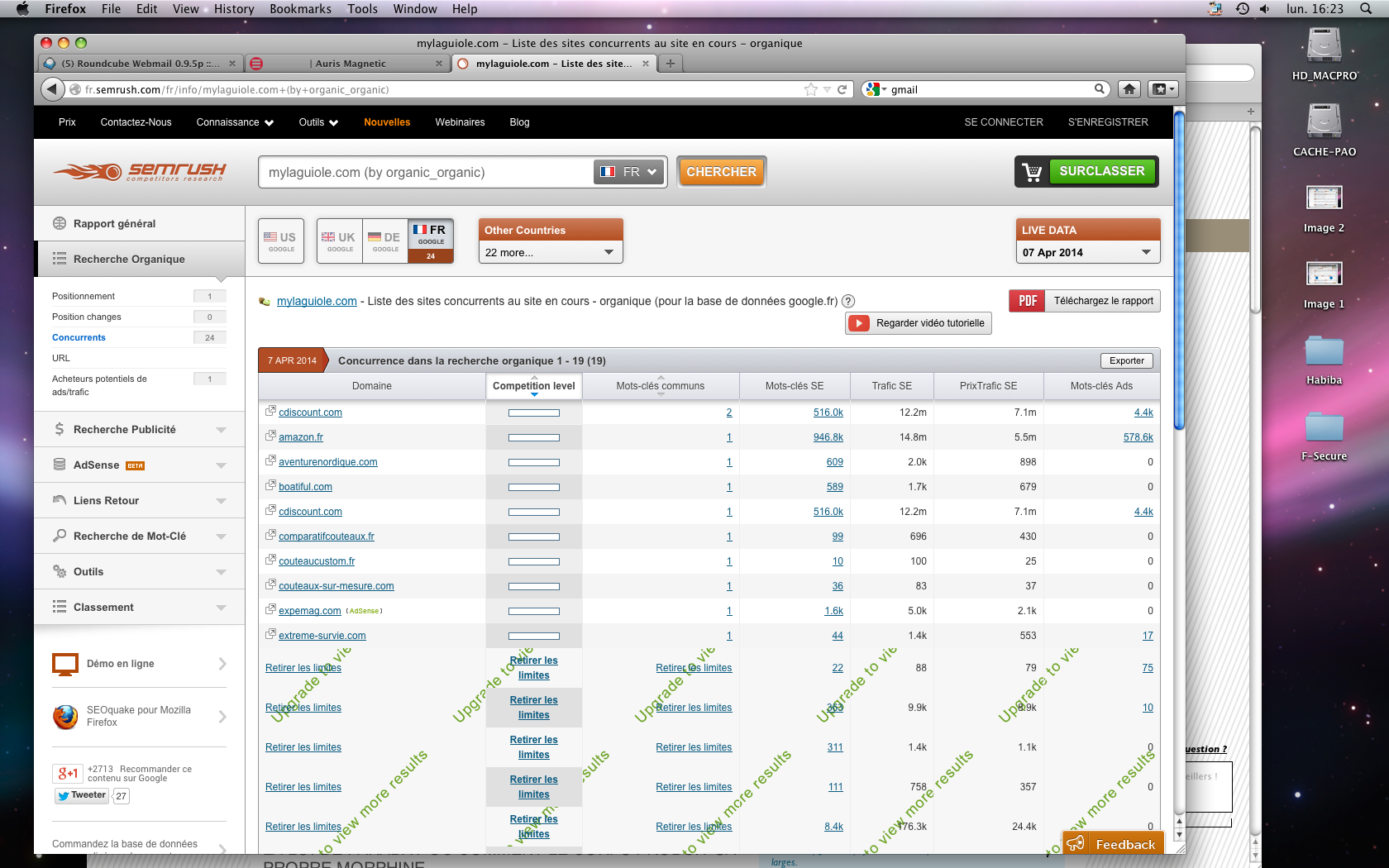Click the volume icon in menu bar
Viewport: 1389px width, 868px height.
point(1264,8)
